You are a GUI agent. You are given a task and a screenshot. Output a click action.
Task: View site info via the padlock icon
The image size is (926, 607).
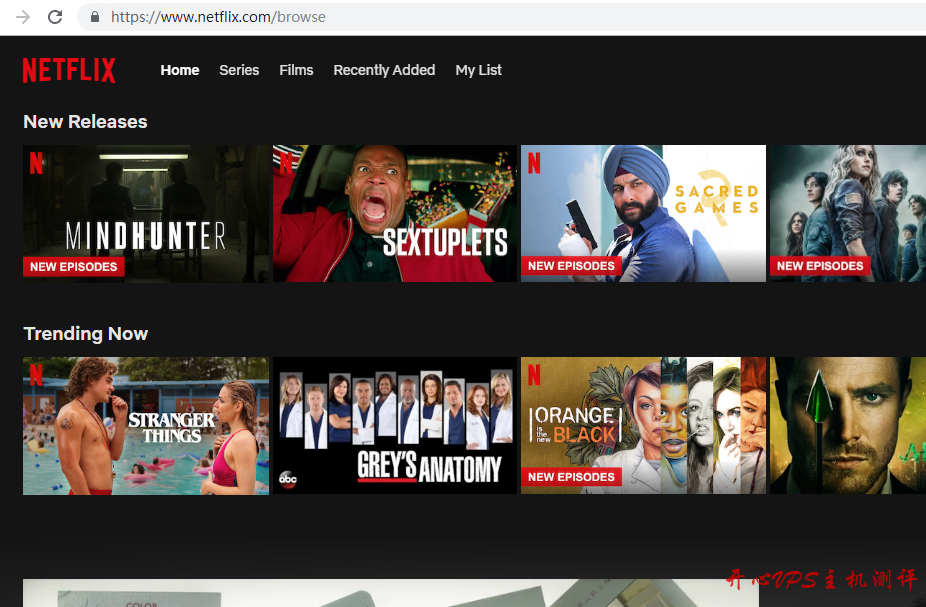pyautogui.click(x=94, y=17)
